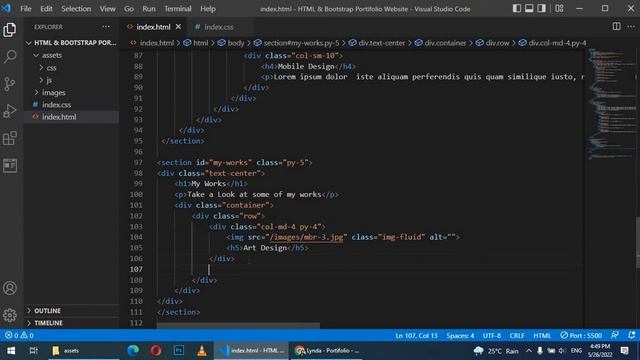The image size is (640, 360).
Task: Click Ln 107, Col 13 in status bar
Action: 416,336
